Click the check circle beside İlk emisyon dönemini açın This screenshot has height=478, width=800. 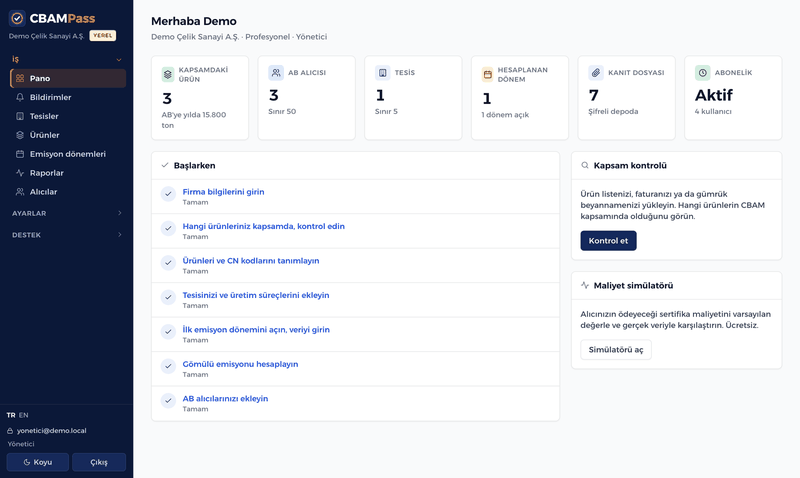(x=168, y=332)
